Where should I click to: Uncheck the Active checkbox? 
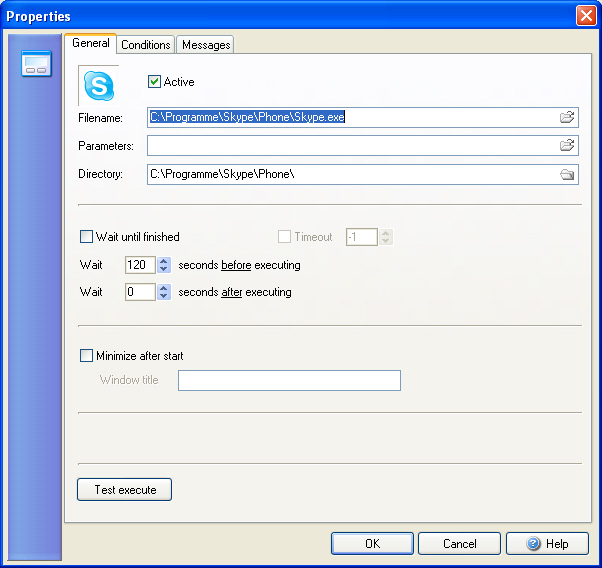[154, 82]
